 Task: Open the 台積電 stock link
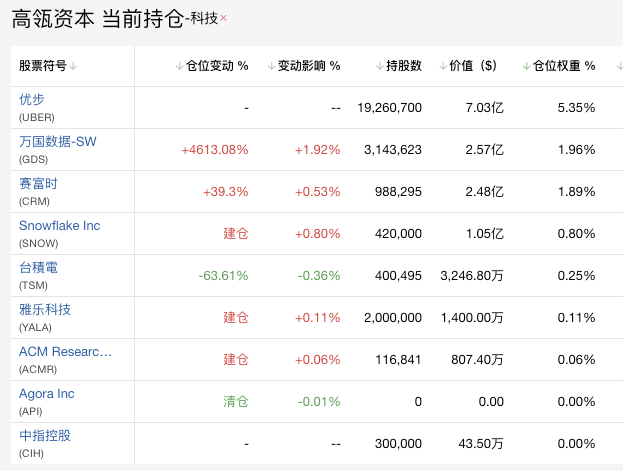click(39, 267)
